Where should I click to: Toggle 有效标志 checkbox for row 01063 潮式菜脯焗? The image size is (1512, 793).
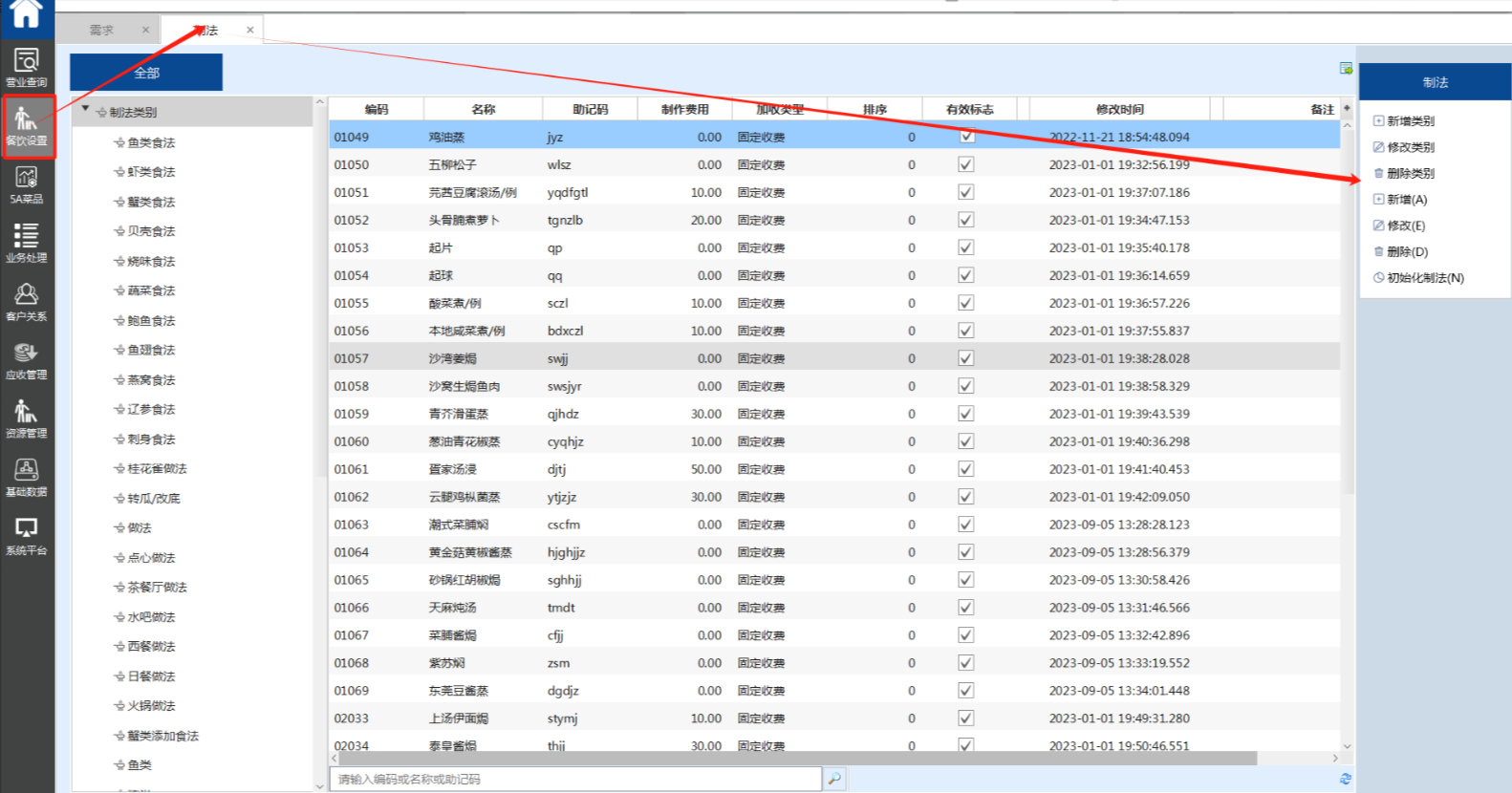[966, 525]
